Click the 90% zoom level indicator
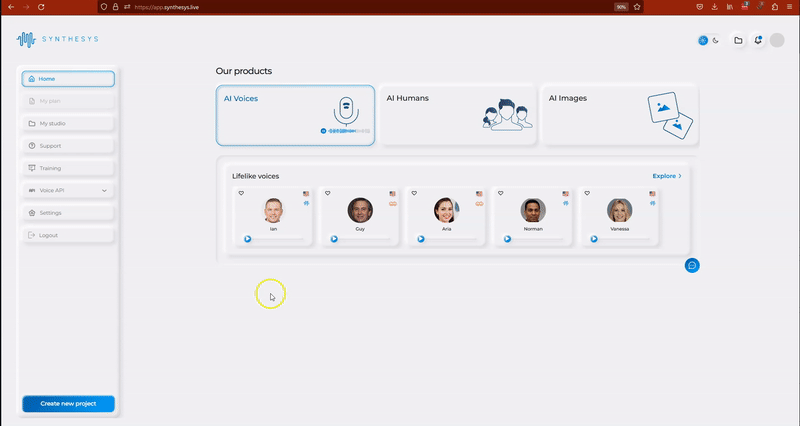The height and width of the screenshot is (426, 800). (621, 7)
